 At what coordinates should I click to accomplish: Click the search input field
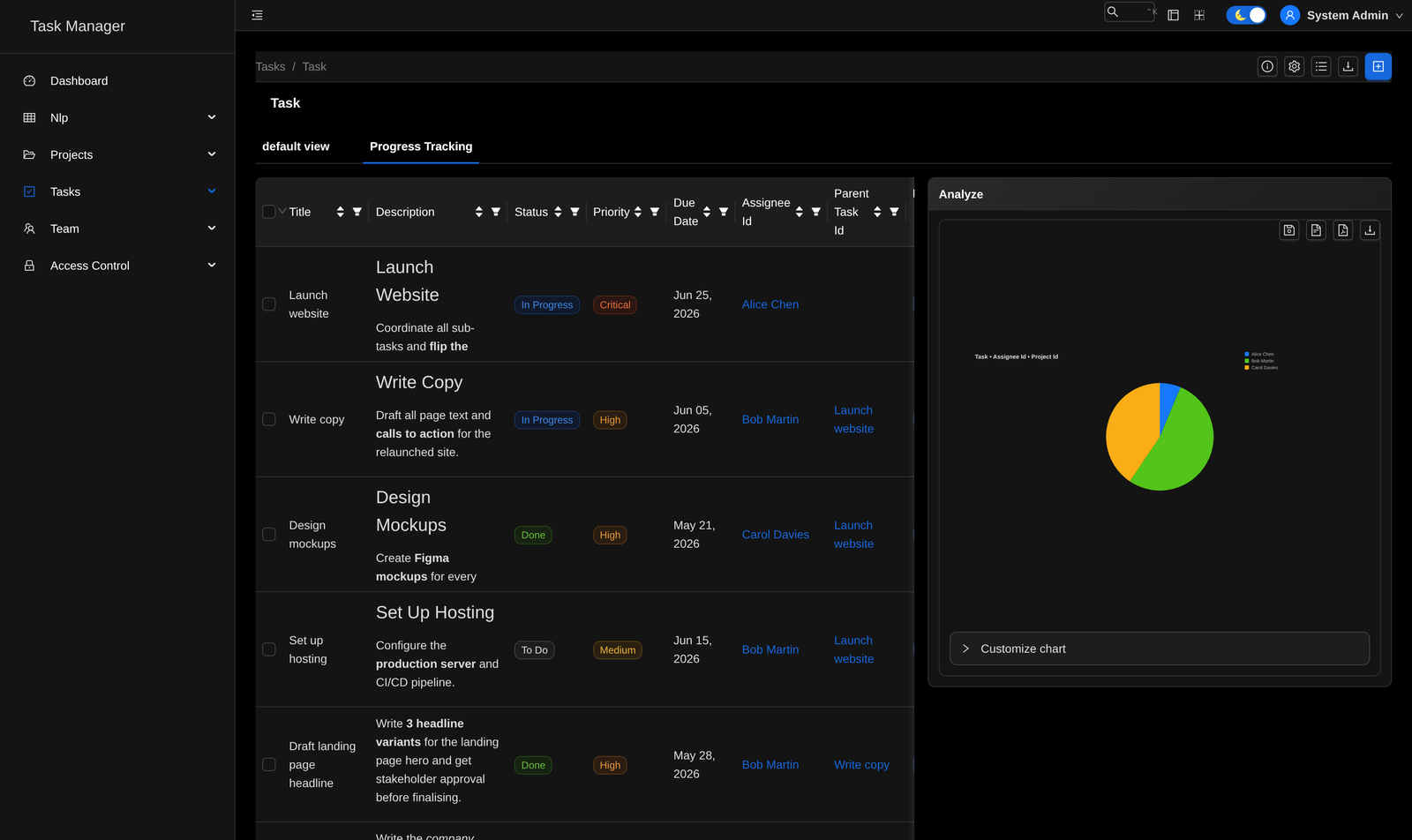tap(1130, 11)
